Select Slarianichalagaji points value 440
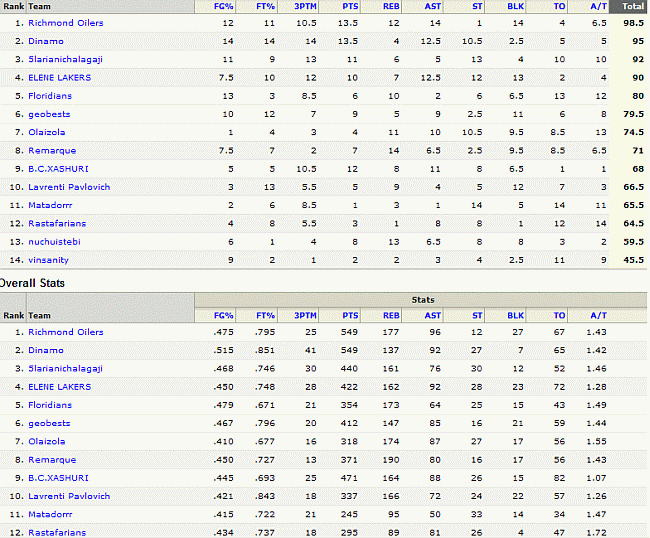Screen dimensions: 650x538 pyautogui.click(x=349, y=368)
